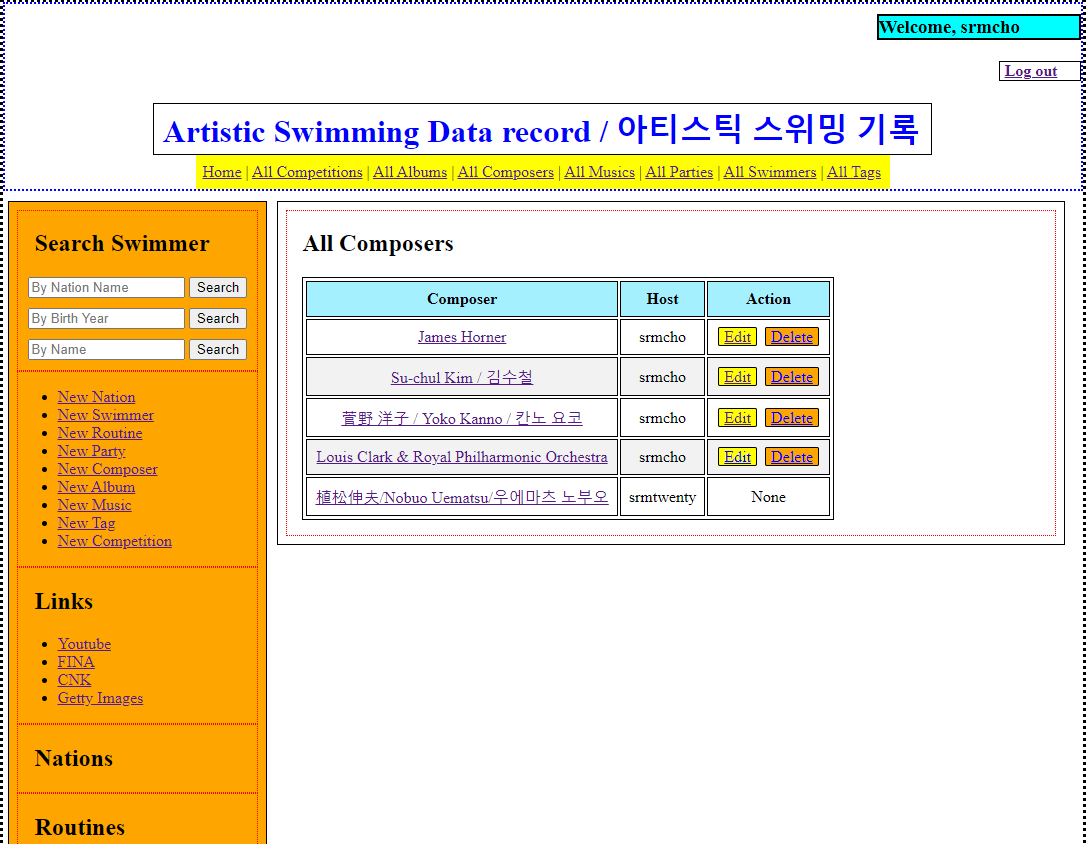
Task: Open the All Musics section
Action: [x=600, y=172]
